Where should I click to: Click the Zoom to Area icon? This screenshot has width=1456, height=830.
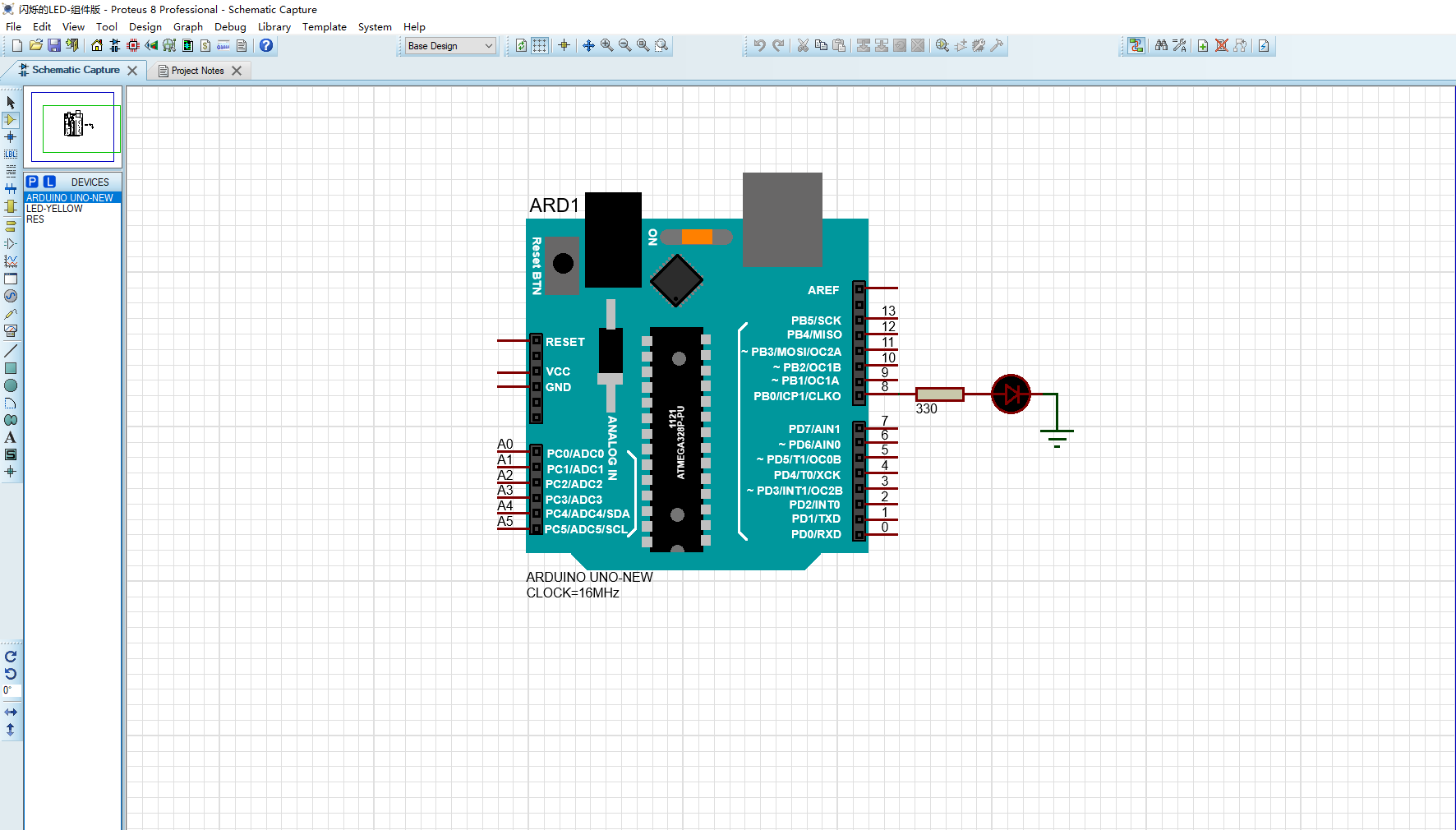coord(661,46)
